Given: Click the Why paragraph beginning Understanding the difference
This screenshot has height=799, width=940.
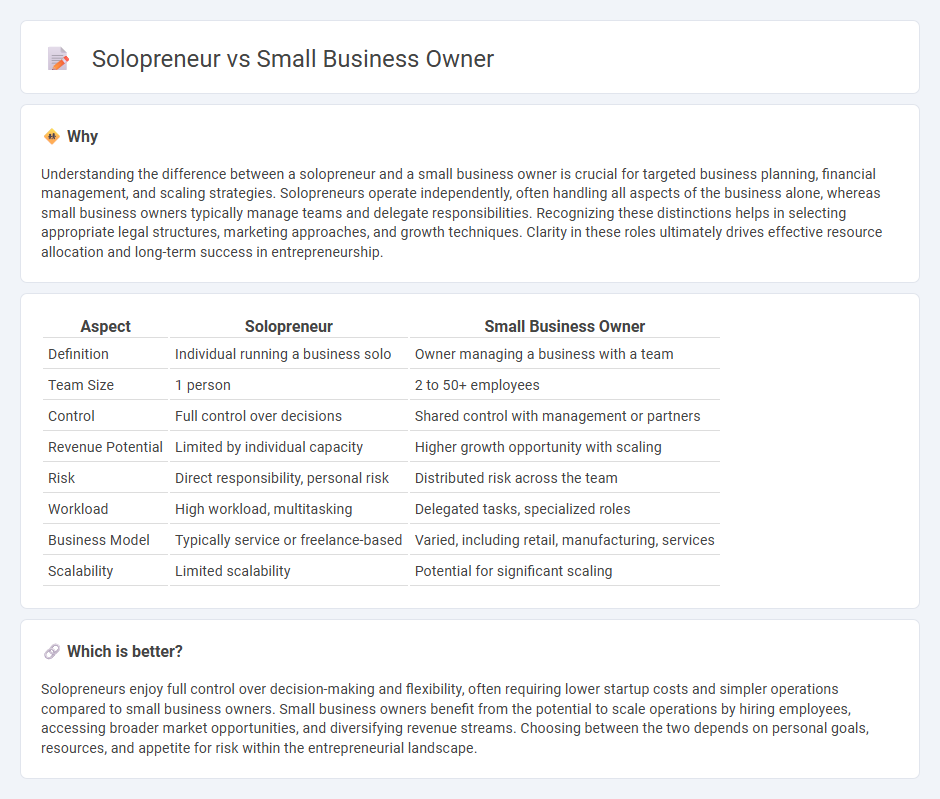Looking at the screenshot, I should coord(462,213).
